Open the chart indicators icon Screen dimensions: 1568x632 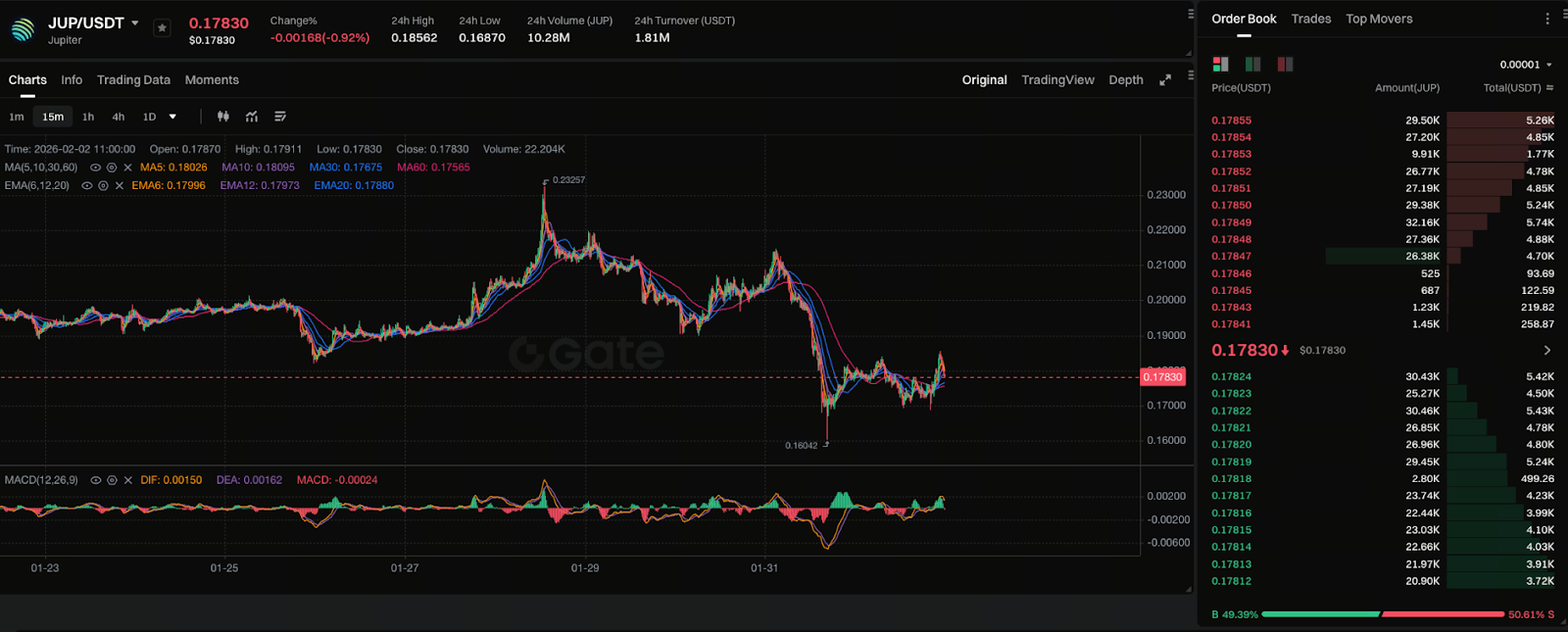[x=252, y=117]
